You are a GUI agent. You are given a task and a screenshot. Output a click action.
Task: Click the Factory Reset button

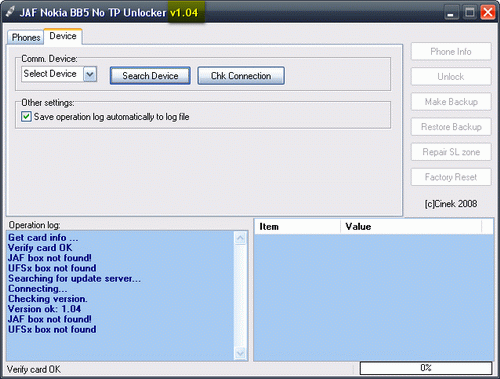pyautogui.click(x=451, y=177)
